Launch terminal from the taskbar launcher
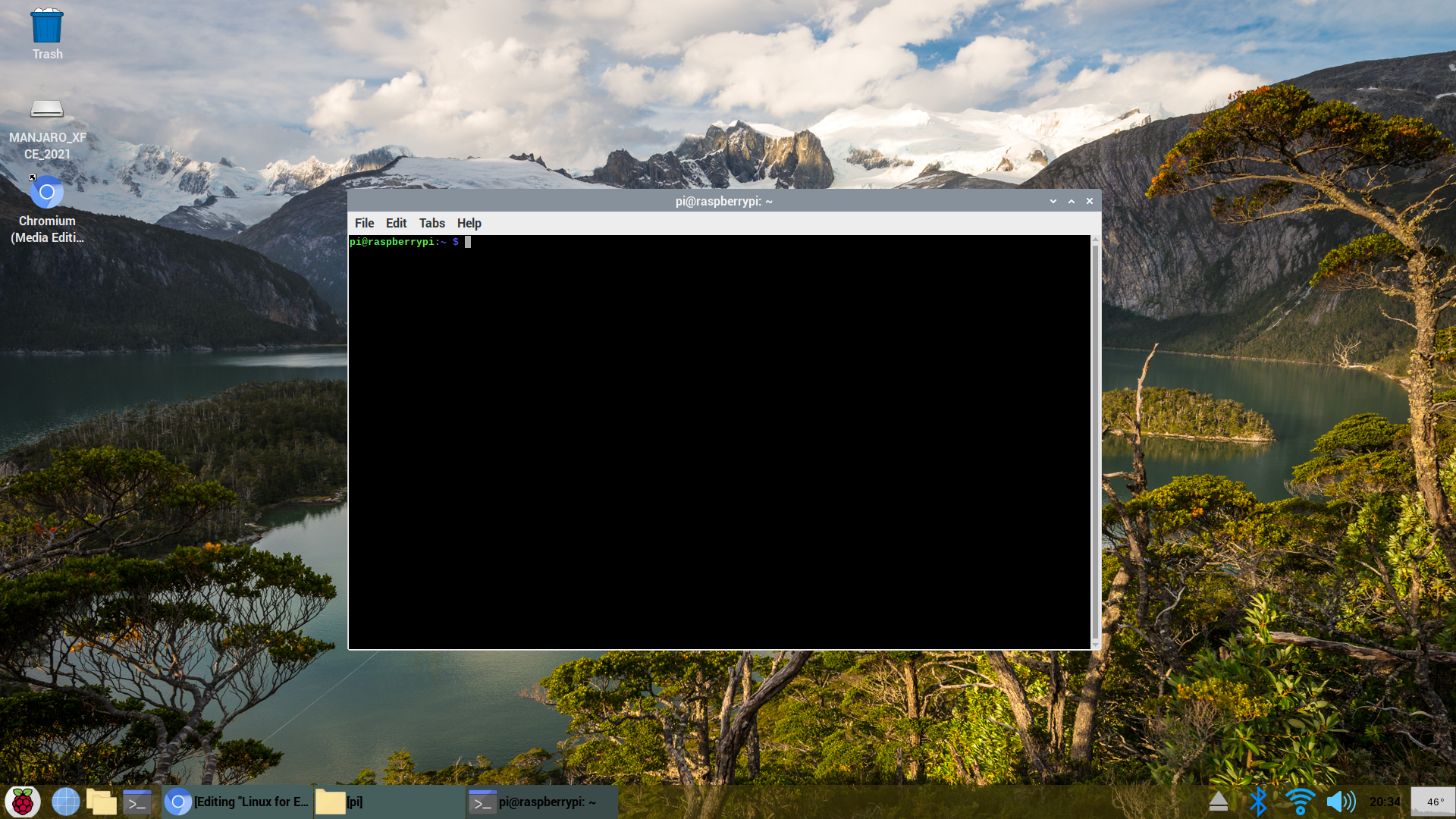Image resolution: width=1456 pixels, height=819 pixels. [137, 802]
